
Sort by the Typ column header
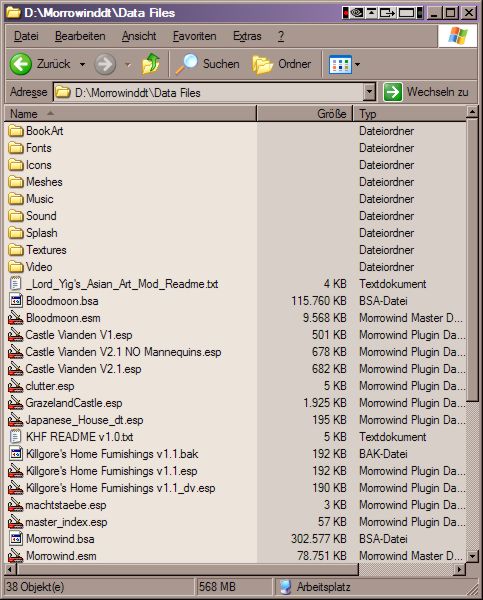[410, 114]
